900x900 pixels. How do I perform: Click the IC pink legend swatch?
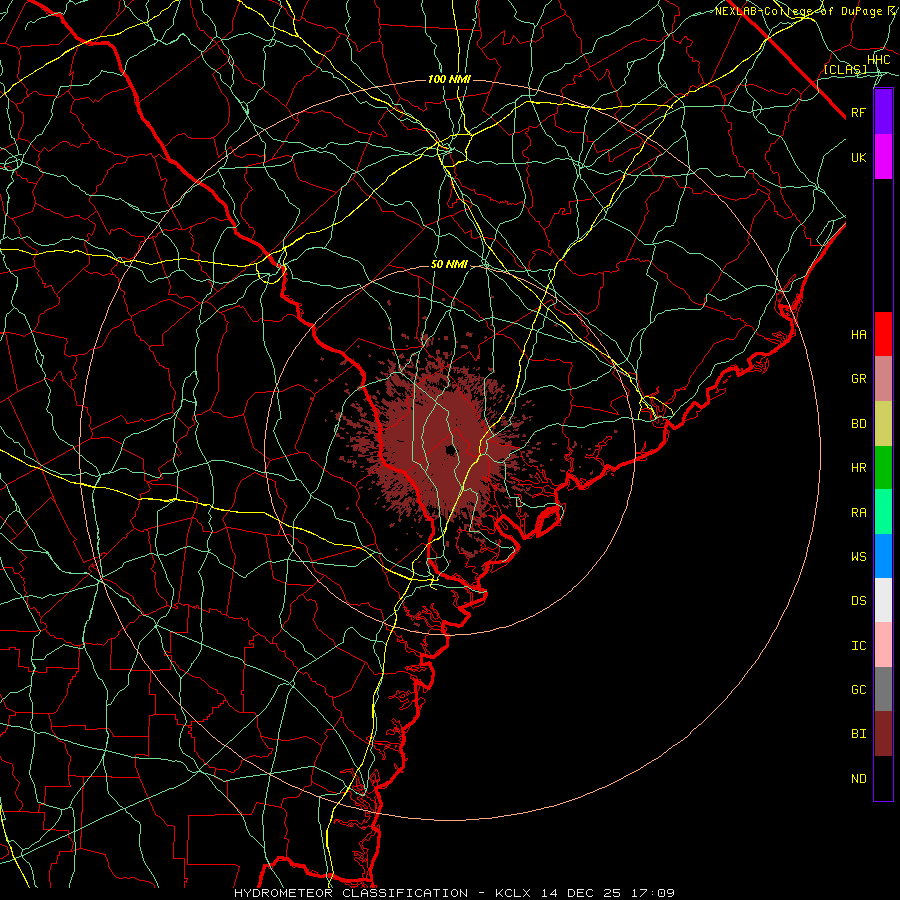tap(883, 645)
